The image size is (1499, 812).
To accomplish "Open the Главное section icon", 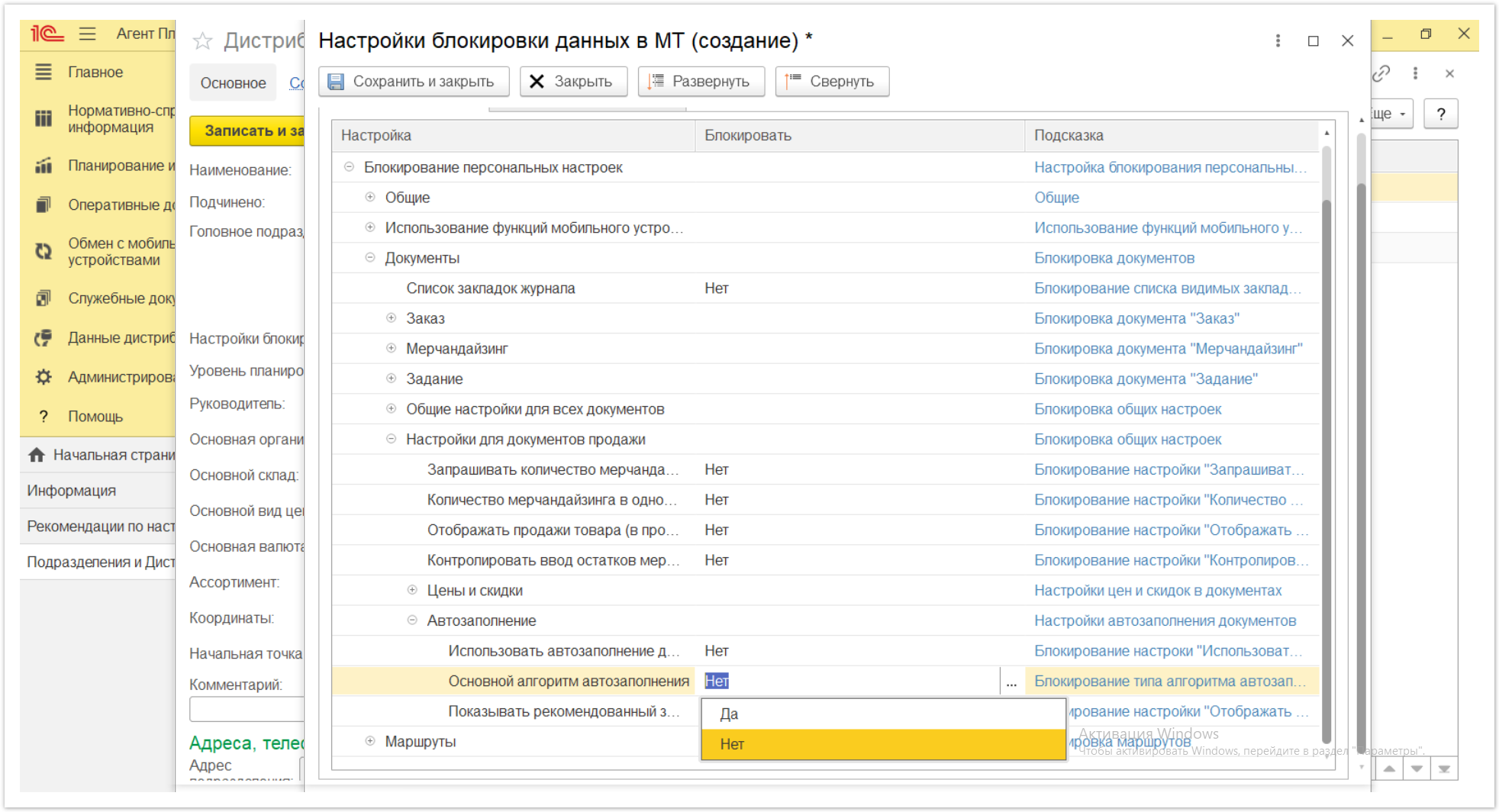I will tap(44, 72).
